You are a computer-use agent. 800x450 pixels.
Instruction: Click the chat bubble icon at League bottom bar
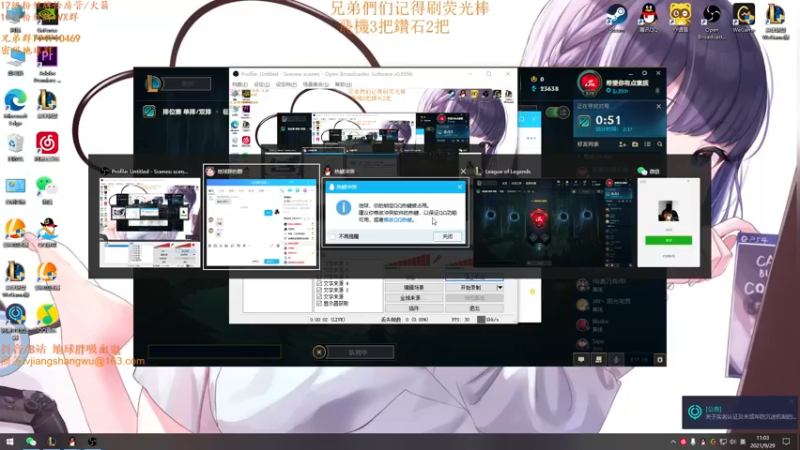(x=581, y=360)
